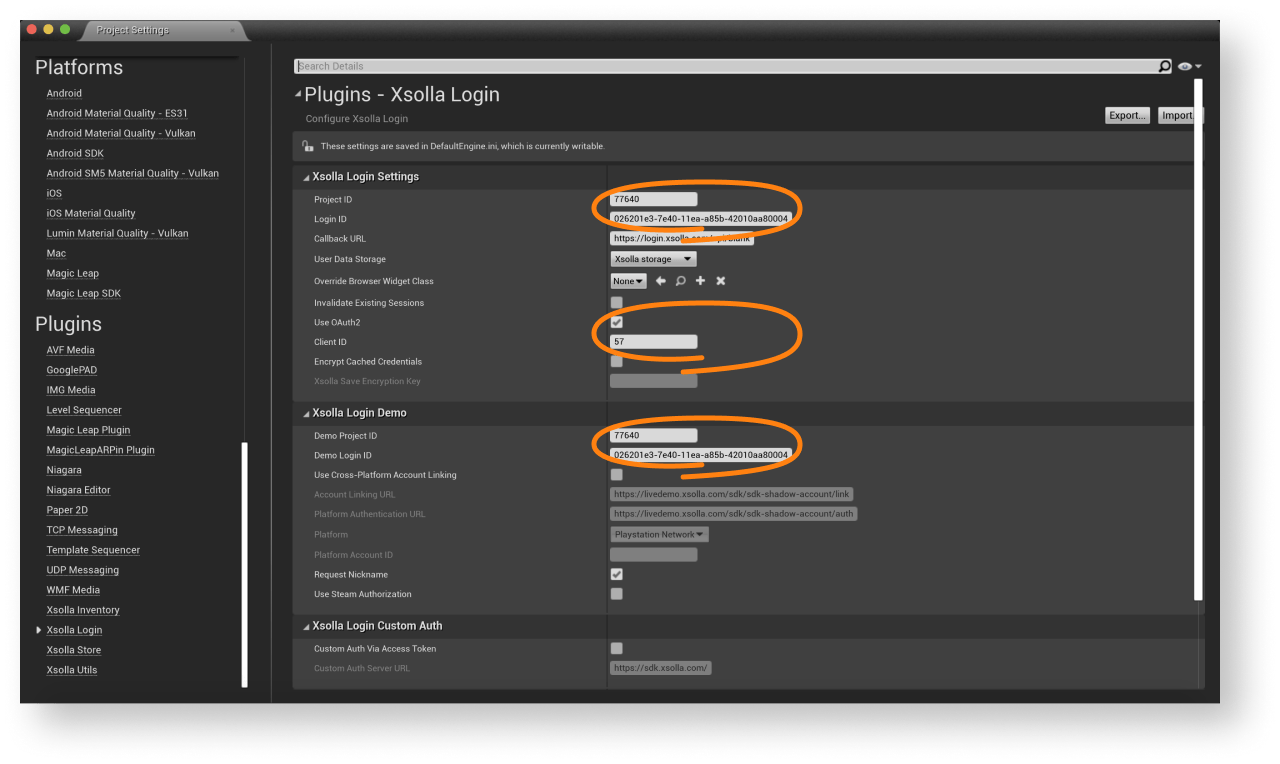Viewport: 1280px width, 764px height.
Task: Click the search magnifier icon in Search Details
Action: (1164, 66)
